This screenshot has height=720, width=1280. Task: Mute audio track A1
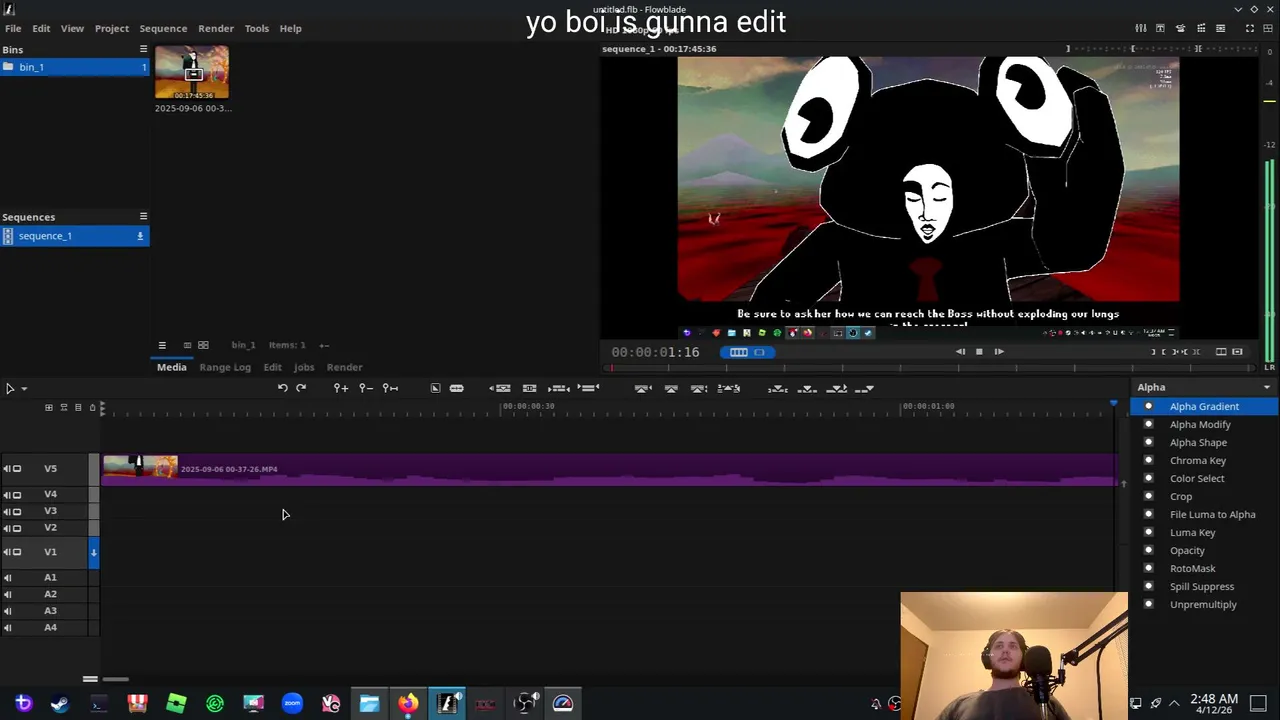[x=7, y=577]
